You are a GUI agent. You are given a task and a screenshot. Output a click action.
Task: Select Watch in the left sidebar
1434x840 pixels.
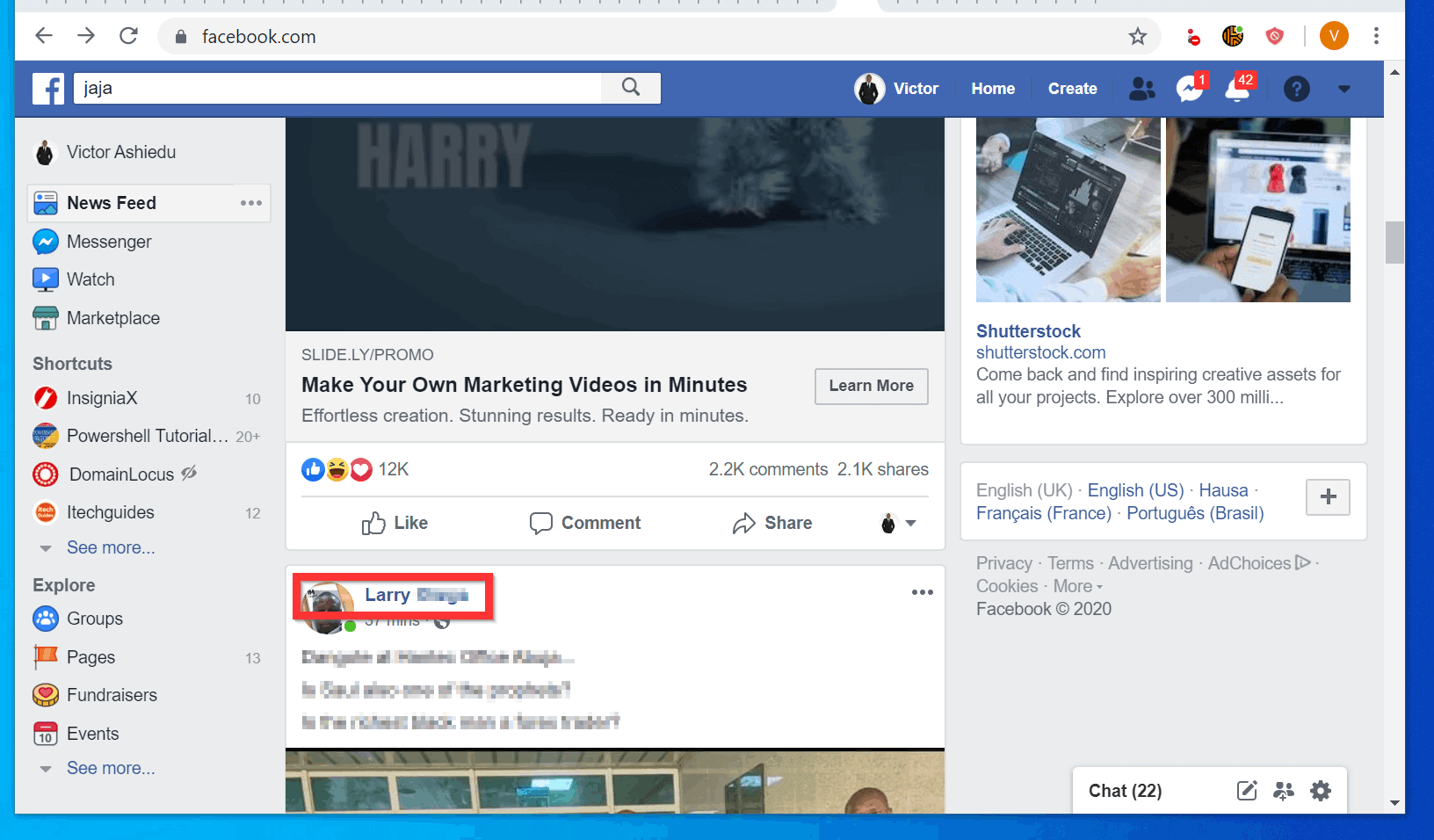[91, 279]
